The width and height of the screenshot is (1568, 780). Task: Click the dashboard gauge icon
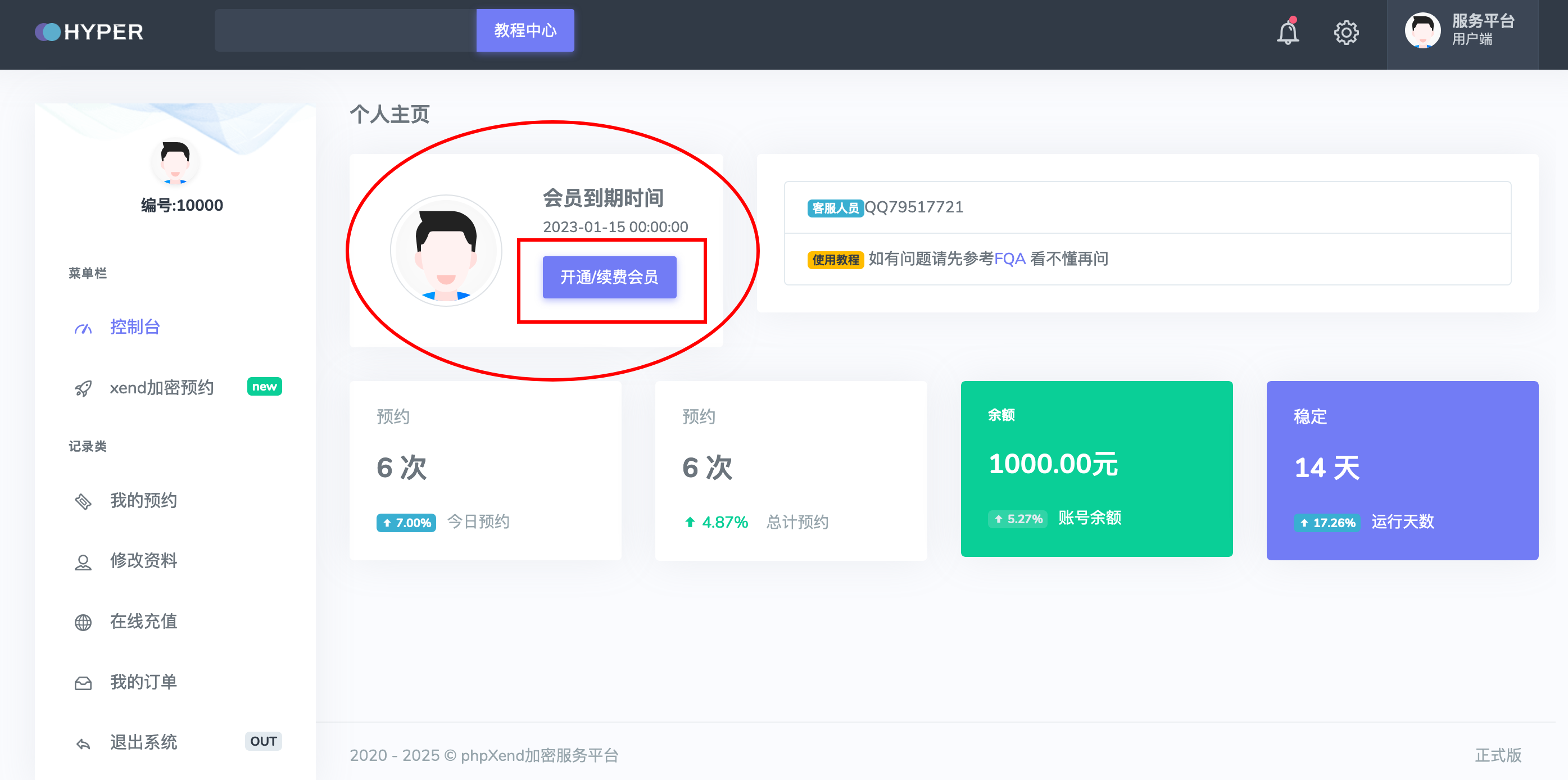(x=83, y=328)
